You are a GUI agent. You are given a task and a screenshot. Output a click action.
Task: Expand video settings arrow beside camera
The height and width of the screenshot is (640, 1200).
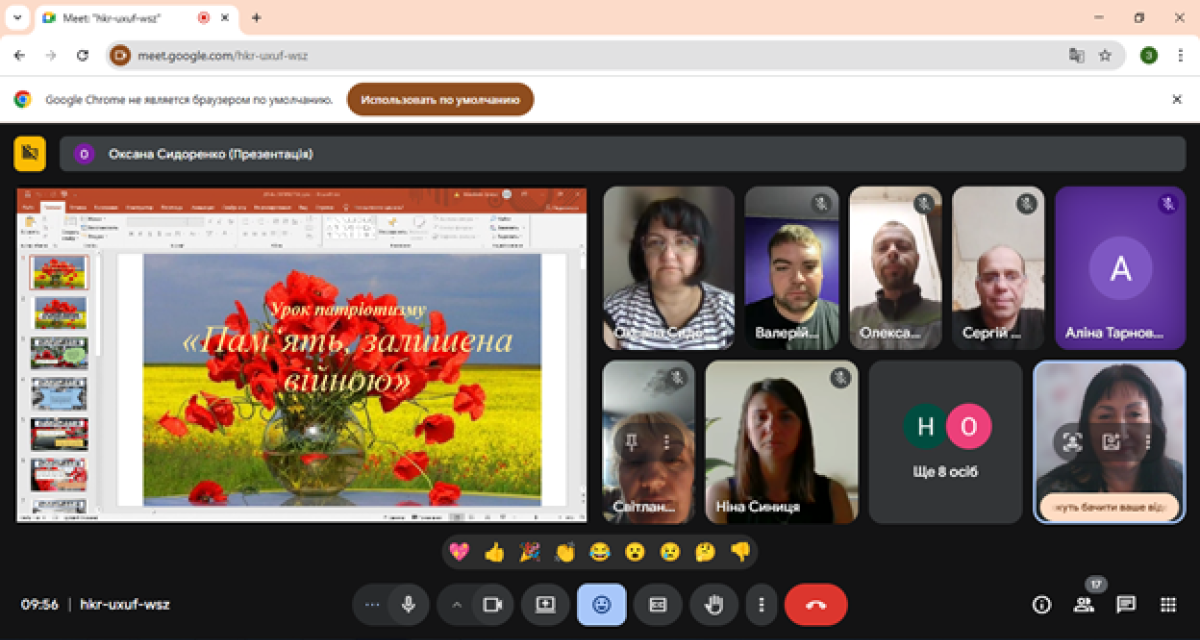pos(457,605)
